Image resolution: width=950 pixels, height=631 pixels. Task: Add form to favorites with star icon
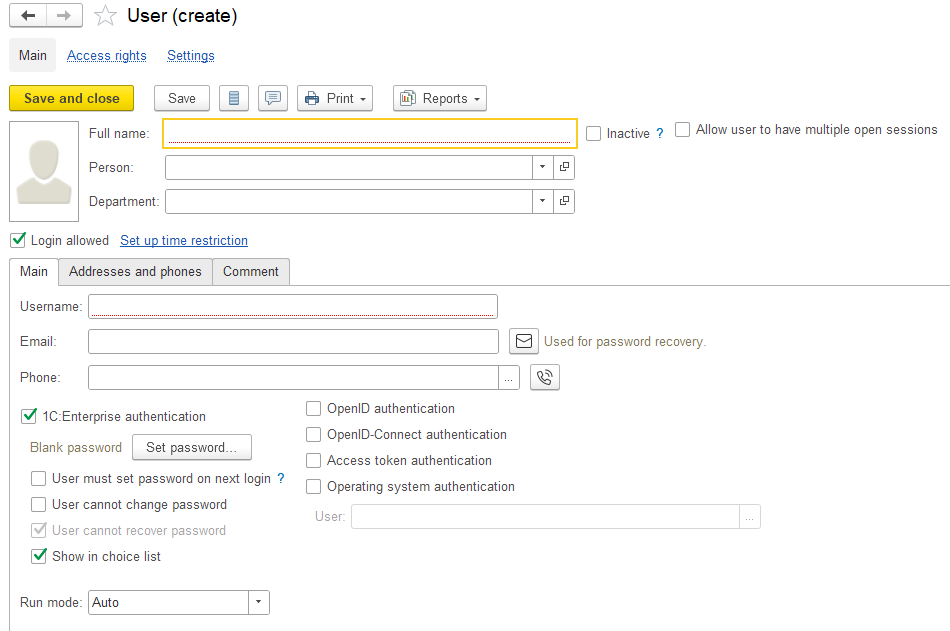tap(105, 16)
